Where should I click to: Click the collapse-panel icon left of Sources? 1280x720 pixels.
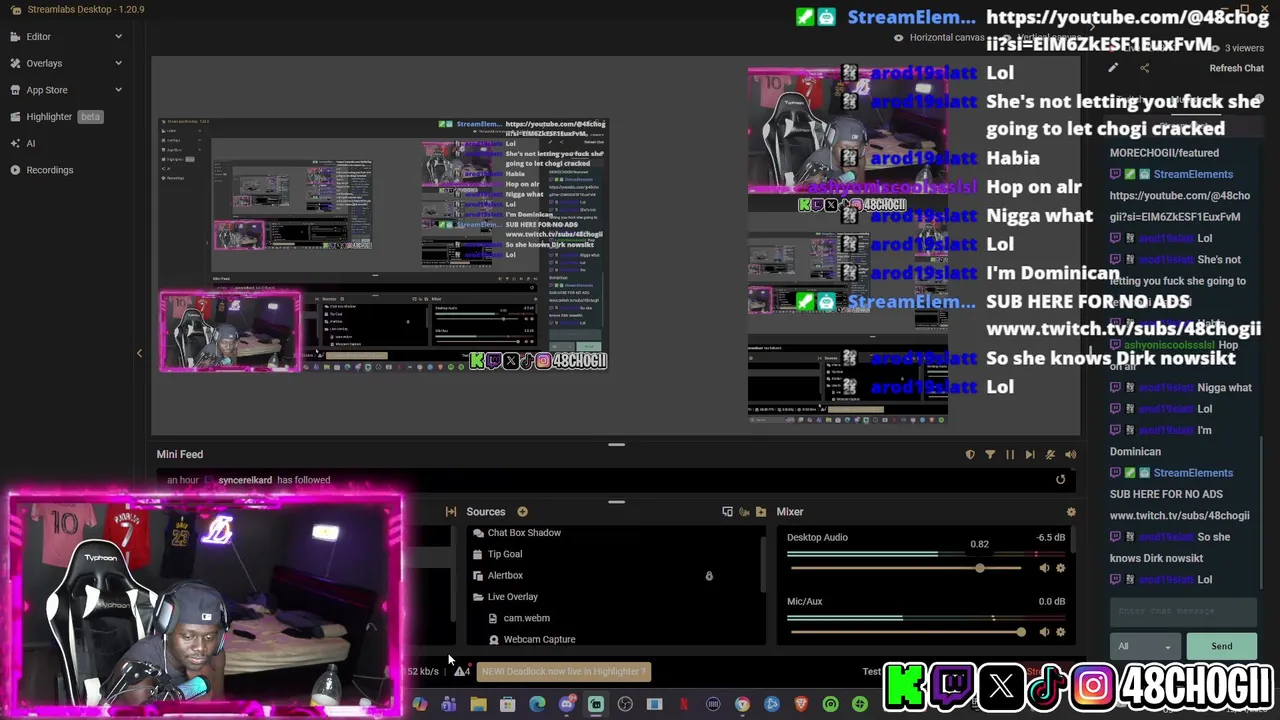point(451,512)
